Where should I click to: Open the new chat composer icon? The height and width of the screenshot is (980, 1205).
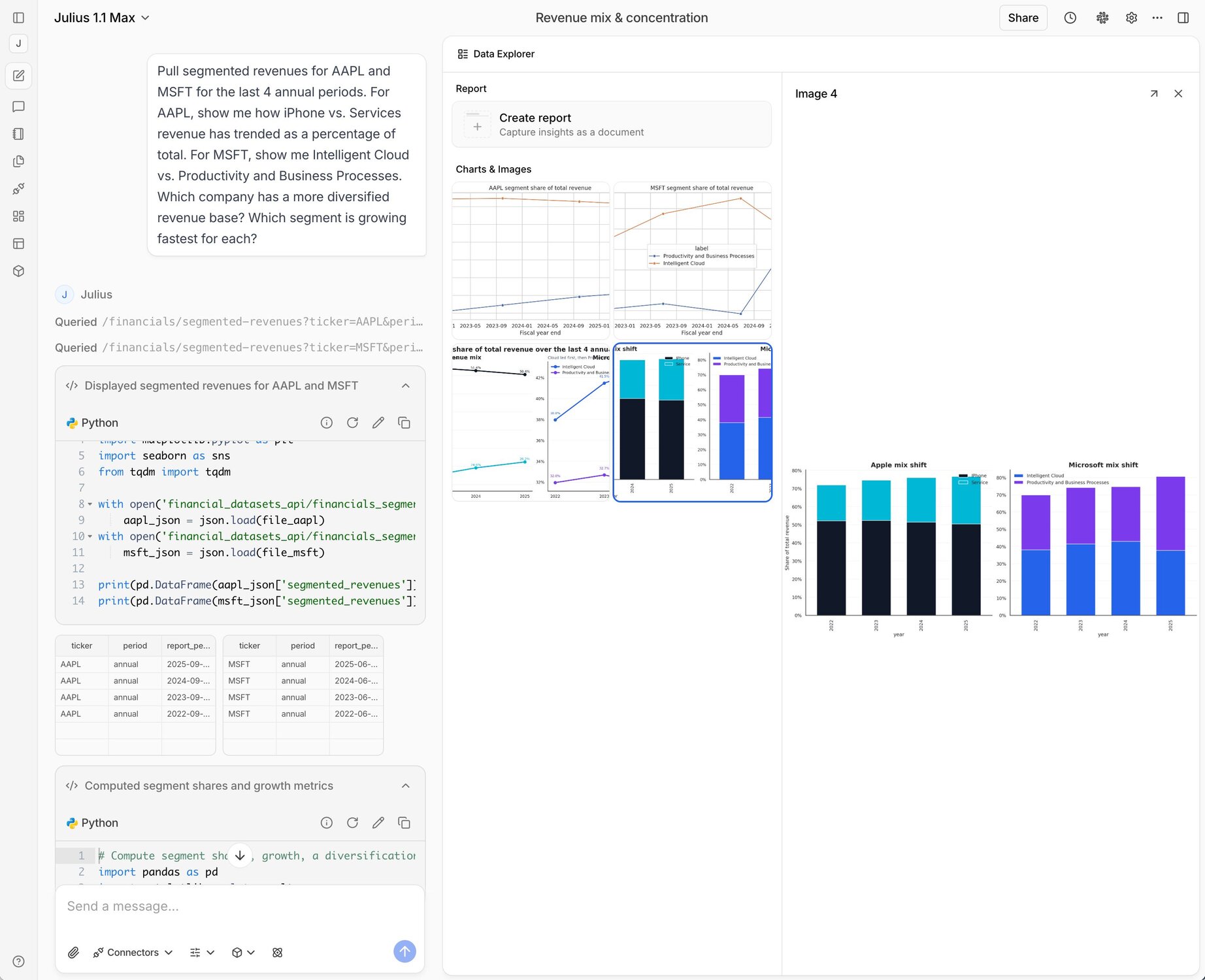(x=18, y=76)
